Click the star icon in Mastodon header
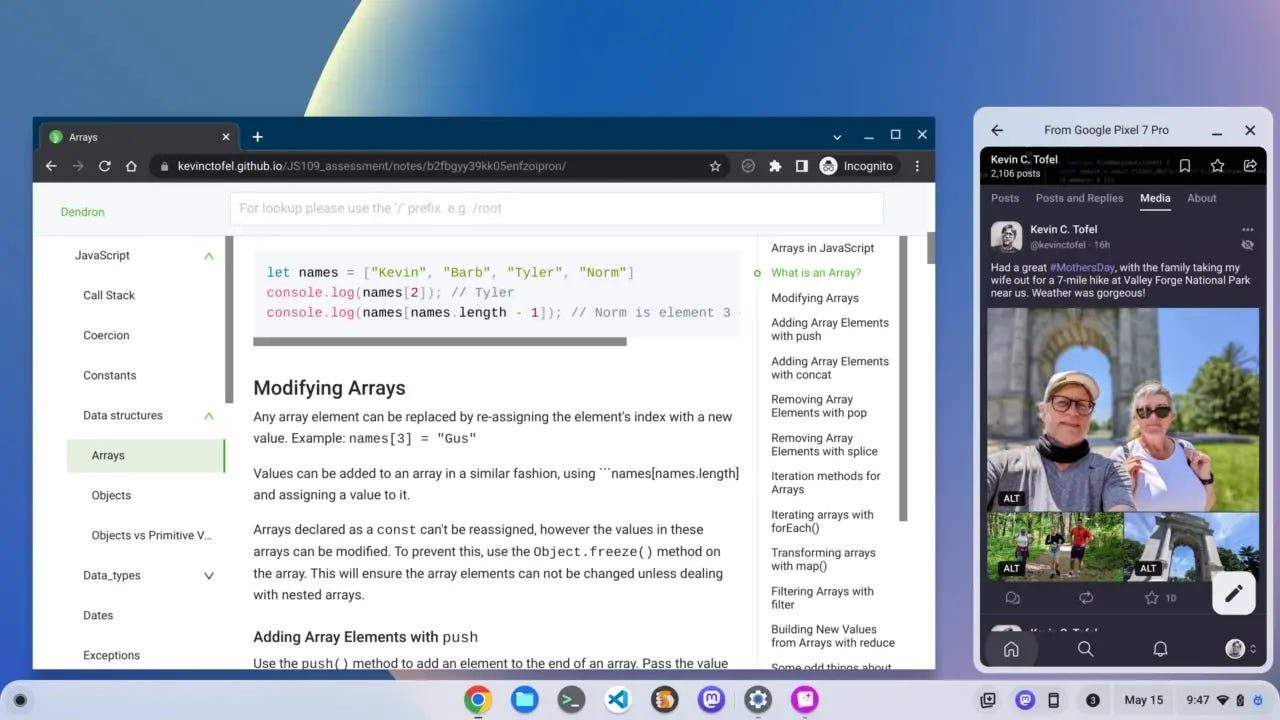 click(1217, 166)
